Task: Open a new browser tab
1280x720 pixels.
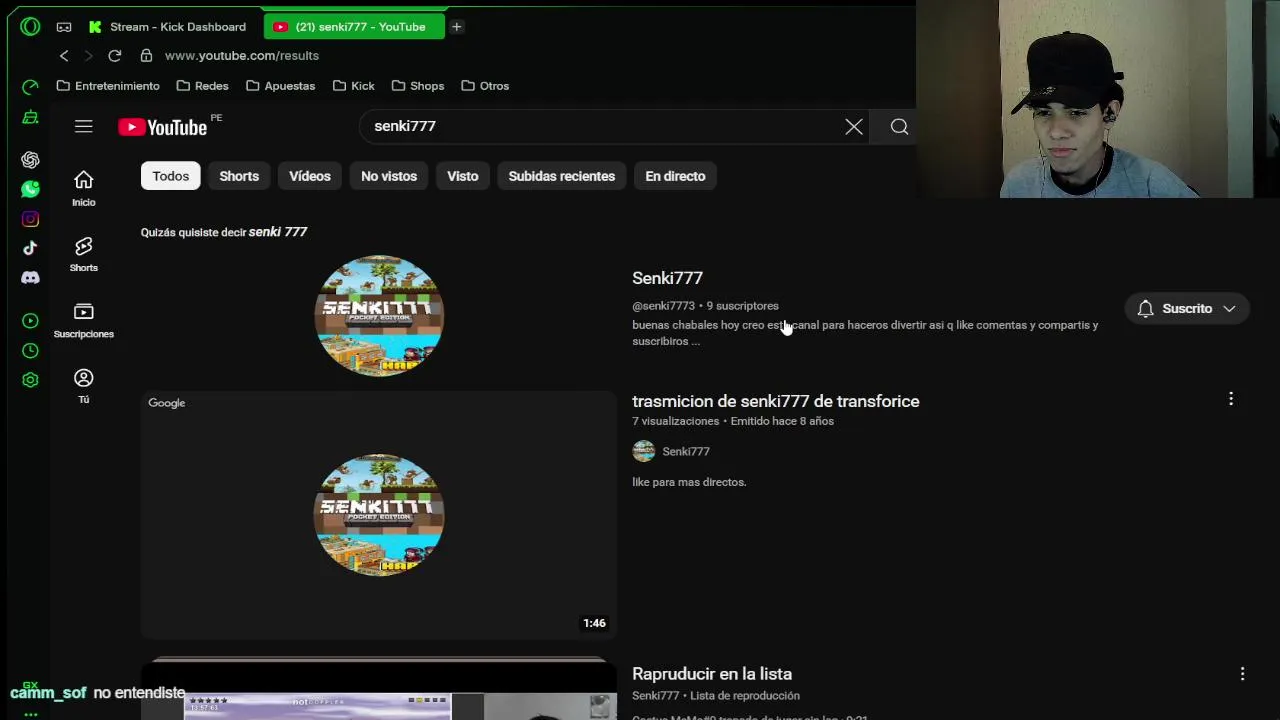Action: tap(456, 27)
